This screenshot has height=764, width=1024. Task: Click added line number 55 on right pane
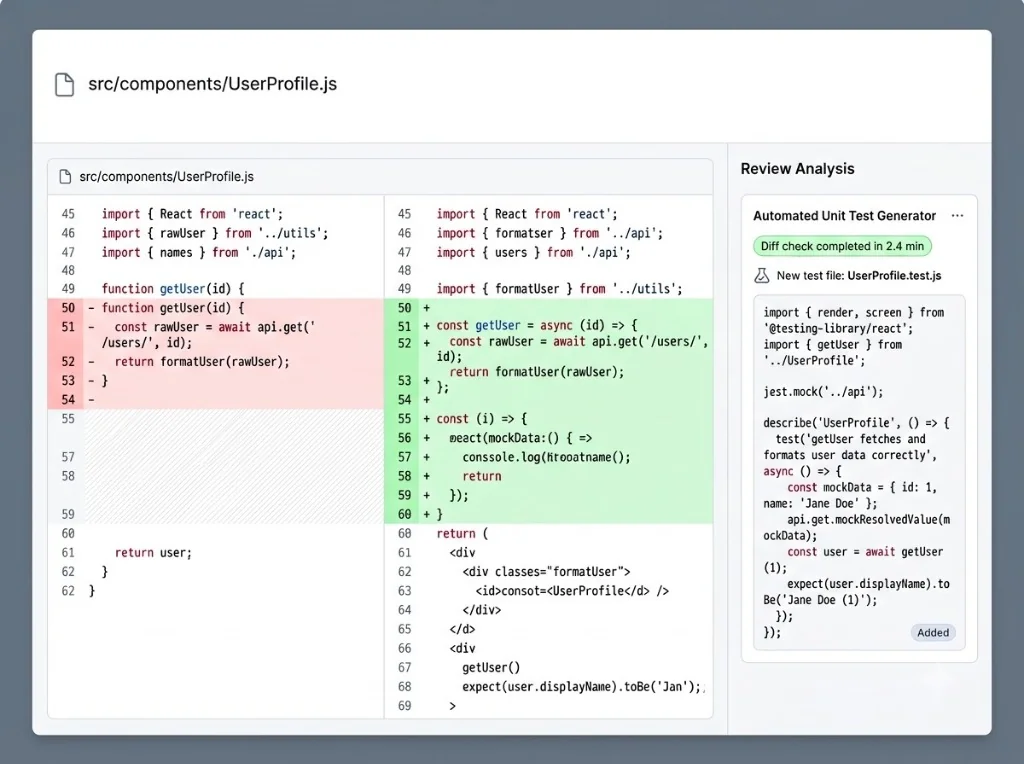(404, 419)
